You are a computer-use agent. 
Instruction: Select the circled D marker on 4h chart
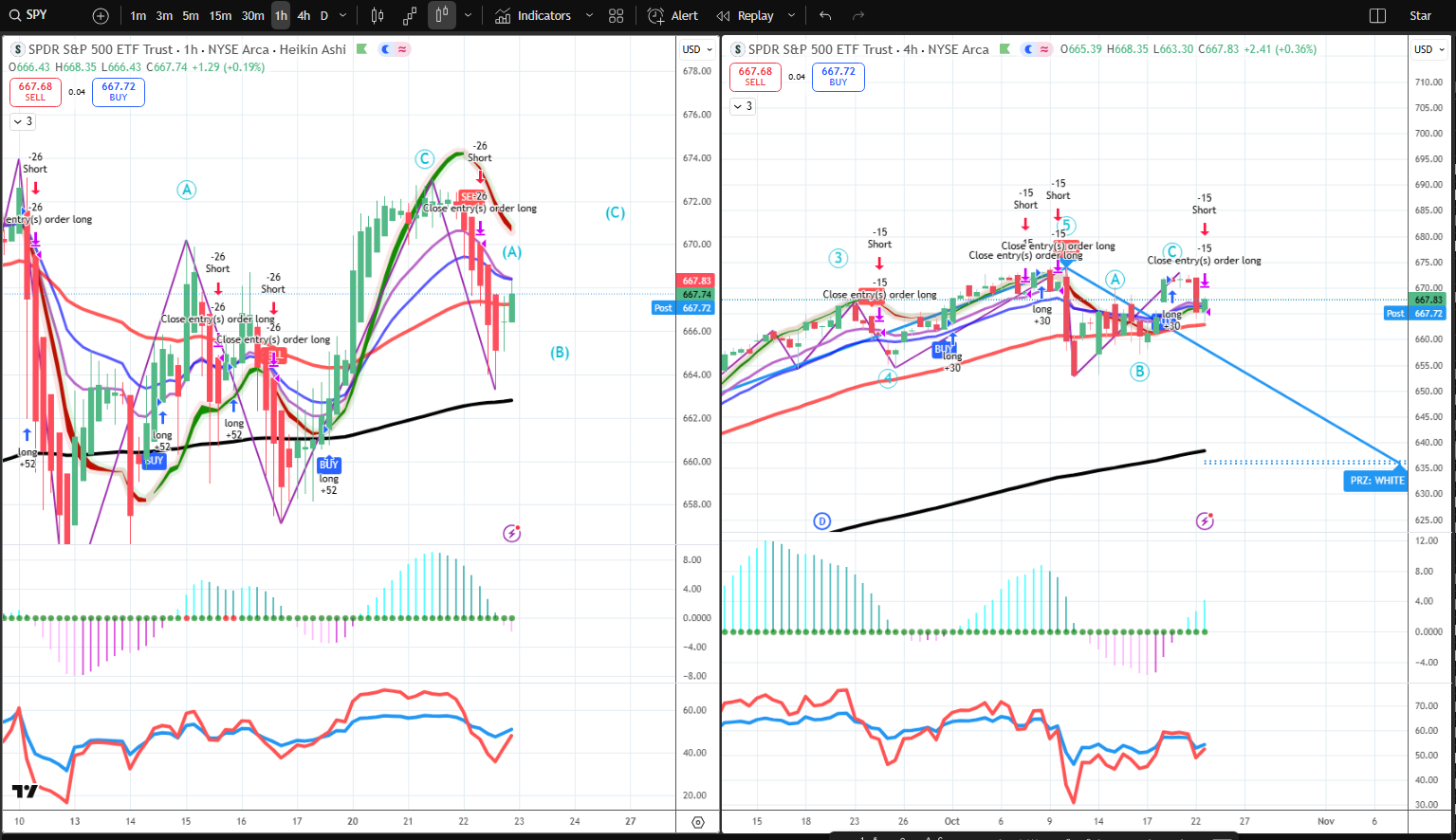821,520
